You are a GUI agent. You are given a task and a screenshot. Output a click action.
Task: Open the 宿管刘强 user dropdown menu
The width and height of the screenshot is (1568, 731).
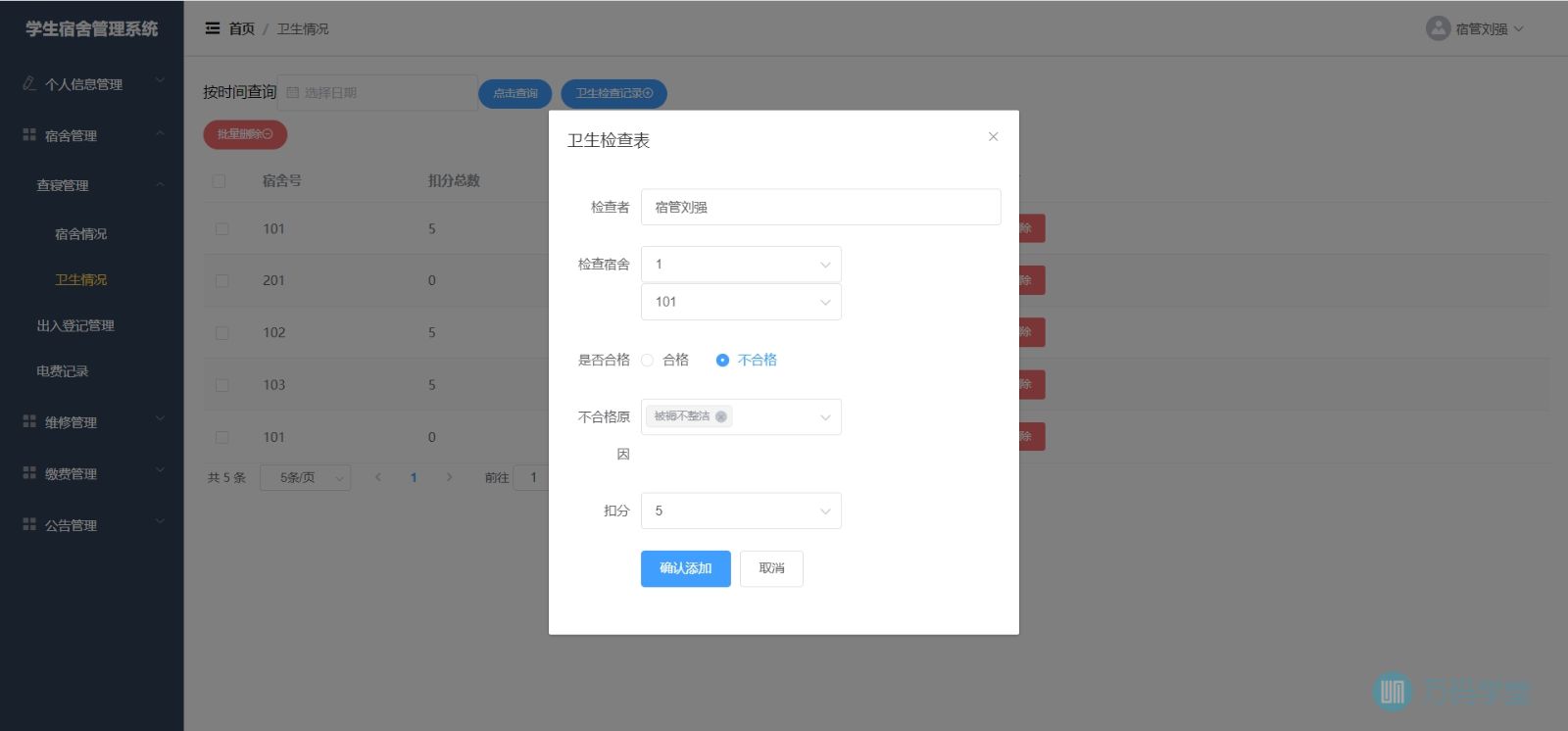(1475, 28)
